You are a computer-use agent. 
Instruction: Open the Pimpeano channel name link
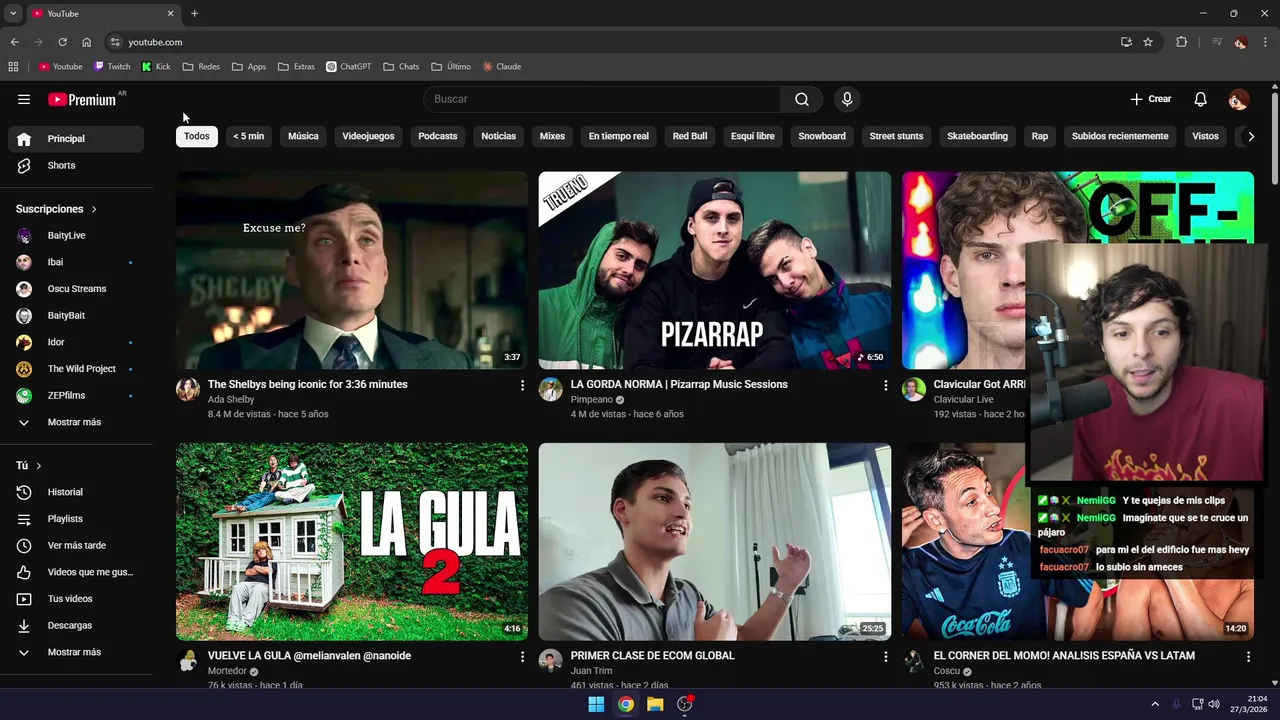click(x=591, y=400)
